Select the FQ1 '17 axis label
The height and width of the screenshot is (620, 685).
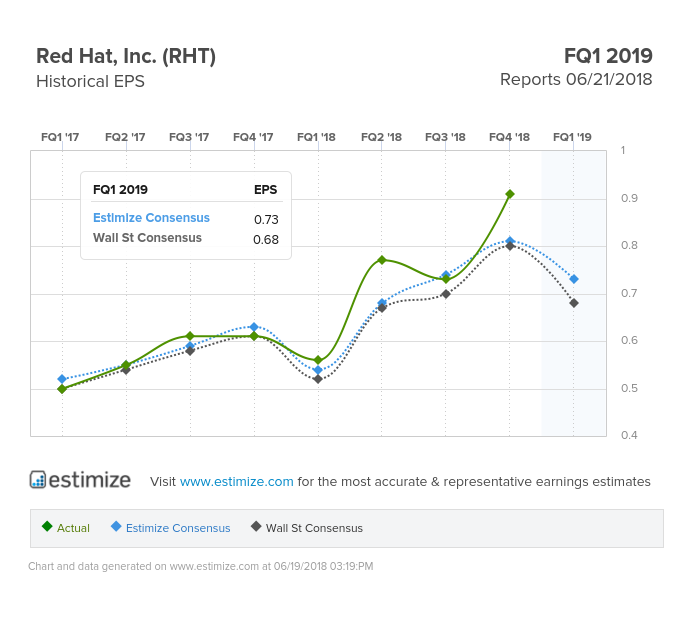[60, 137]
